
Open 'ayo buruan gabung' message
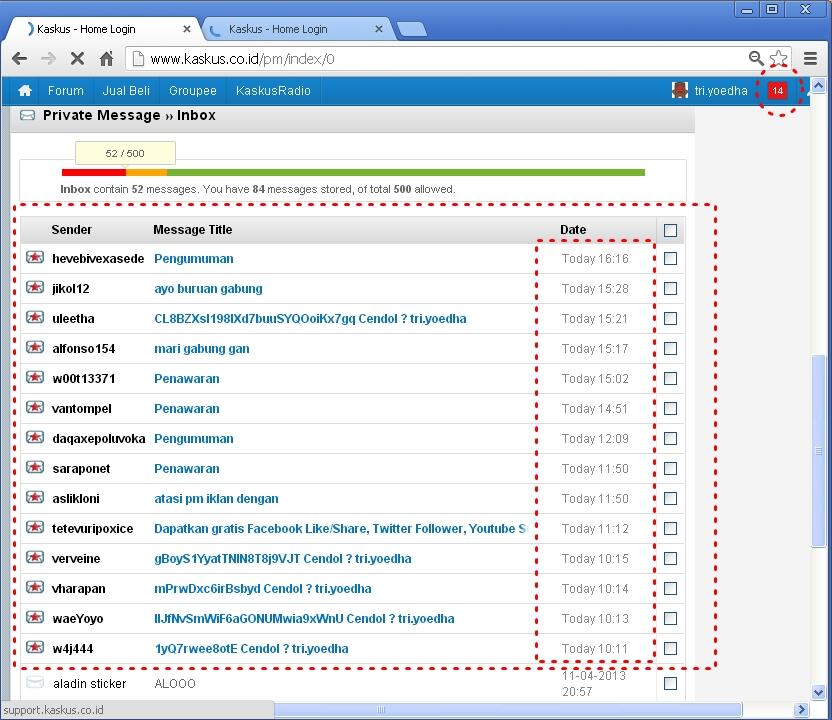click(x=208, y=289)
